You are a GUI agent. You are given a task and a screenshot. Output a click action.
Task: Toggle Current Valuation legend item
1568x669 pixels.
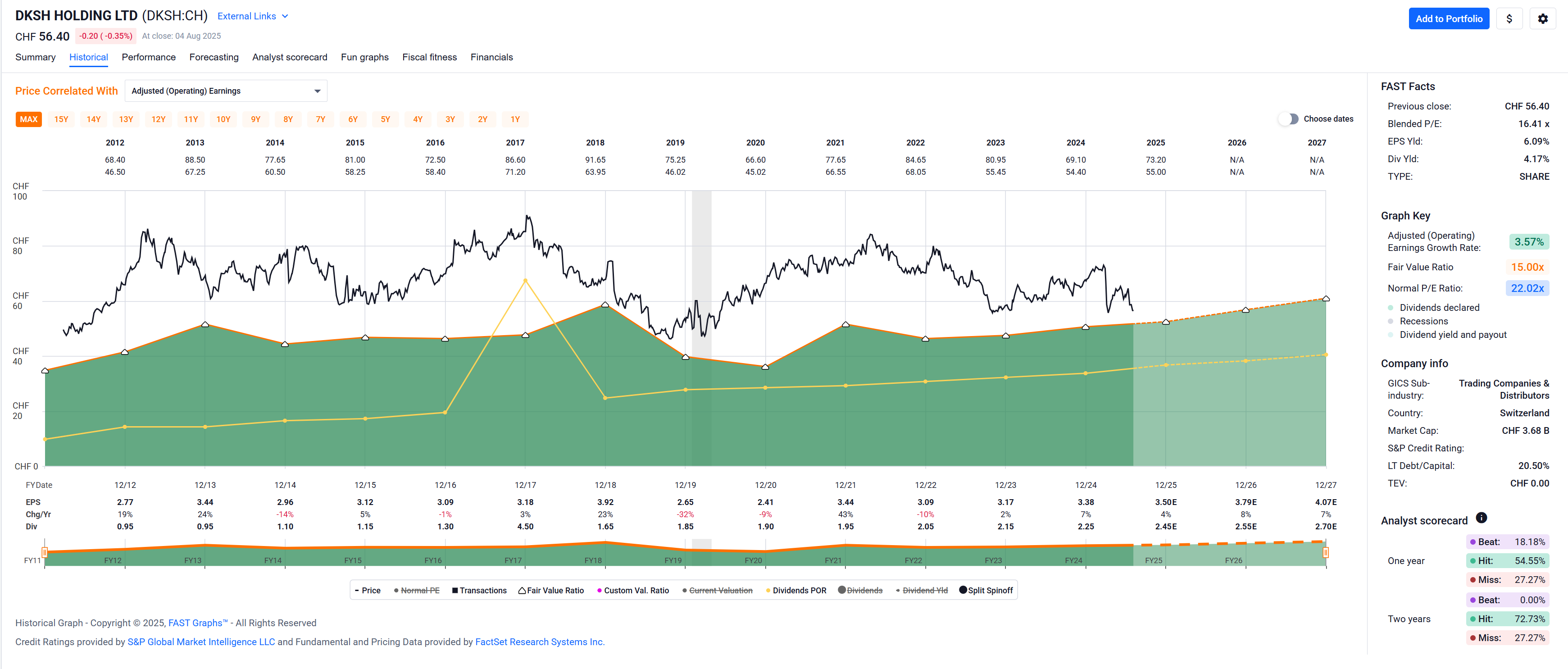coord(717,591)
